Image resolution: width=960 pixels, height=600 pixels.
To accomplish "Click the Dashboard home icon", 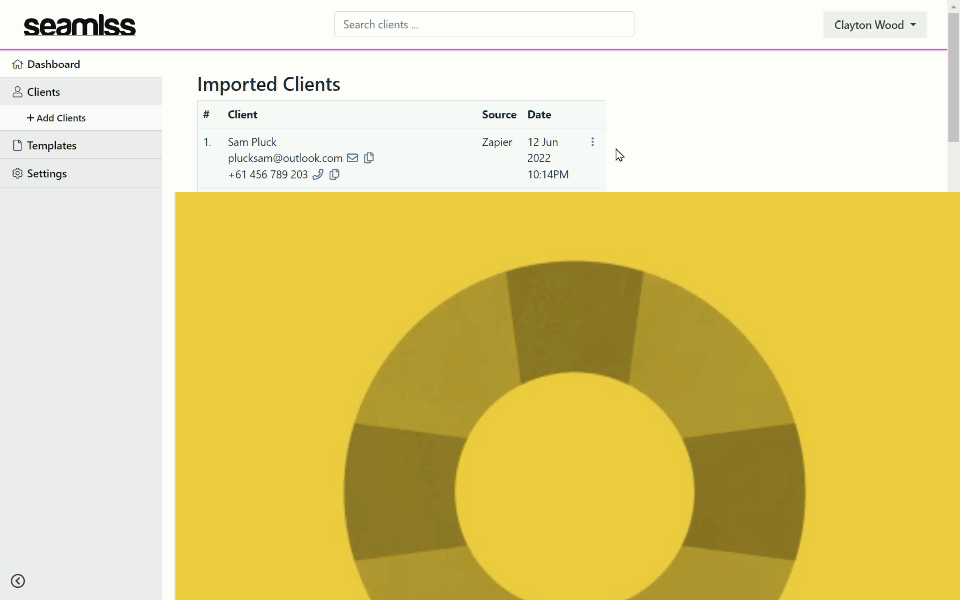I will click(17, 64).
